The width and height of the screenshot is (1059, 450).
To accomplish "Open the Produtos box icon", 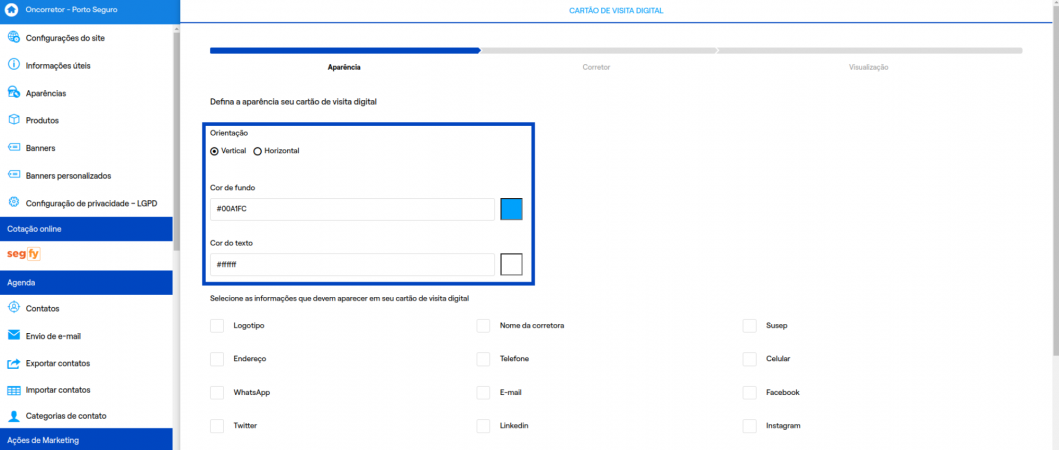I will [x=14, y=120].
